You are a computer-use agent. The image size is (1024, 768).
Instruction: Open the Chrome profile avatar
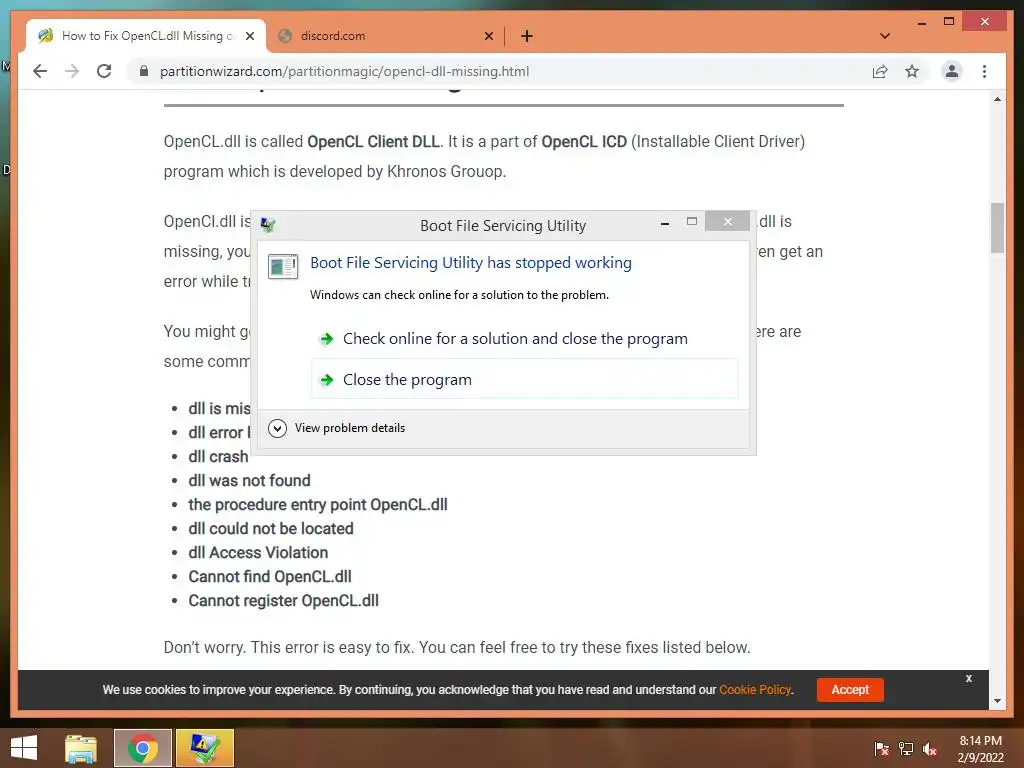pos(952,71)
